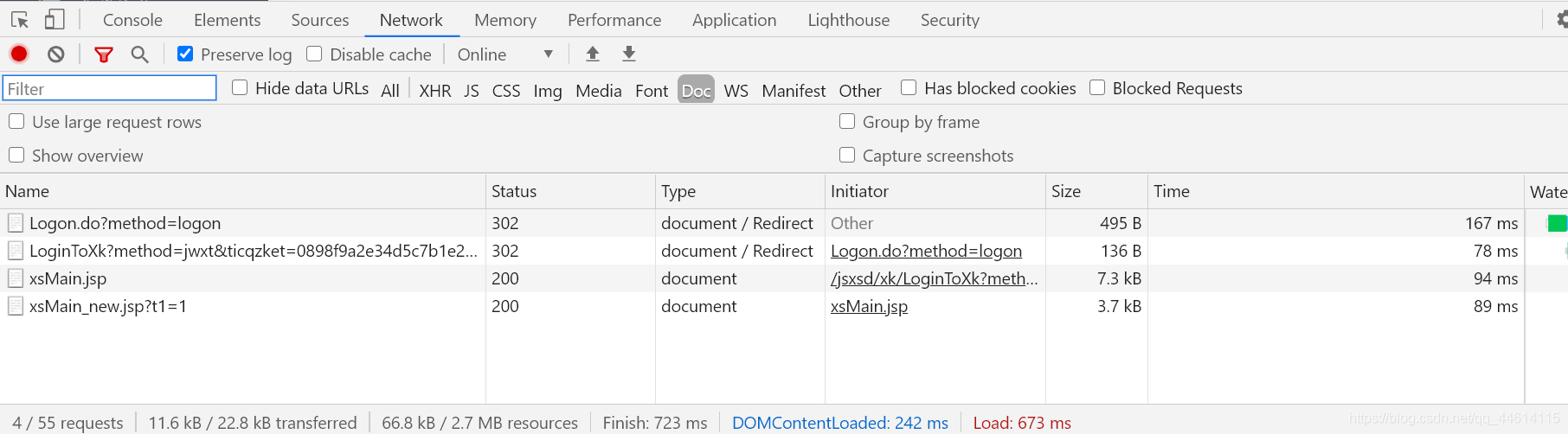Open the Application tab

(x=734, y=20)
